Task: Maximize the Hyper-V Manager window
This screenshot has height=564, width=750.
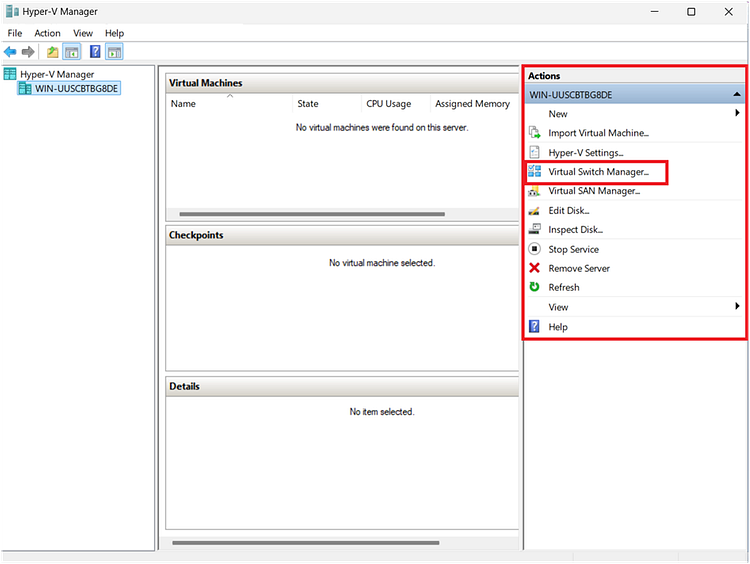Action: click(x=691, y=11)
